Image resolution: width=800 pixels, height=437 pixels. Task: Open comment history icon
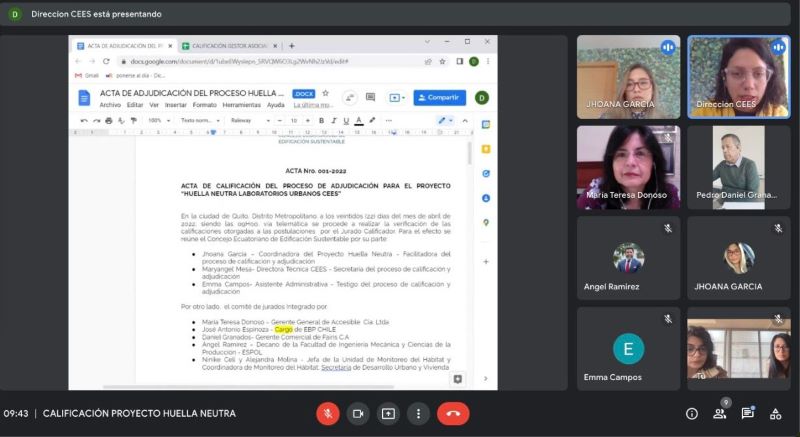click(370, 97)
